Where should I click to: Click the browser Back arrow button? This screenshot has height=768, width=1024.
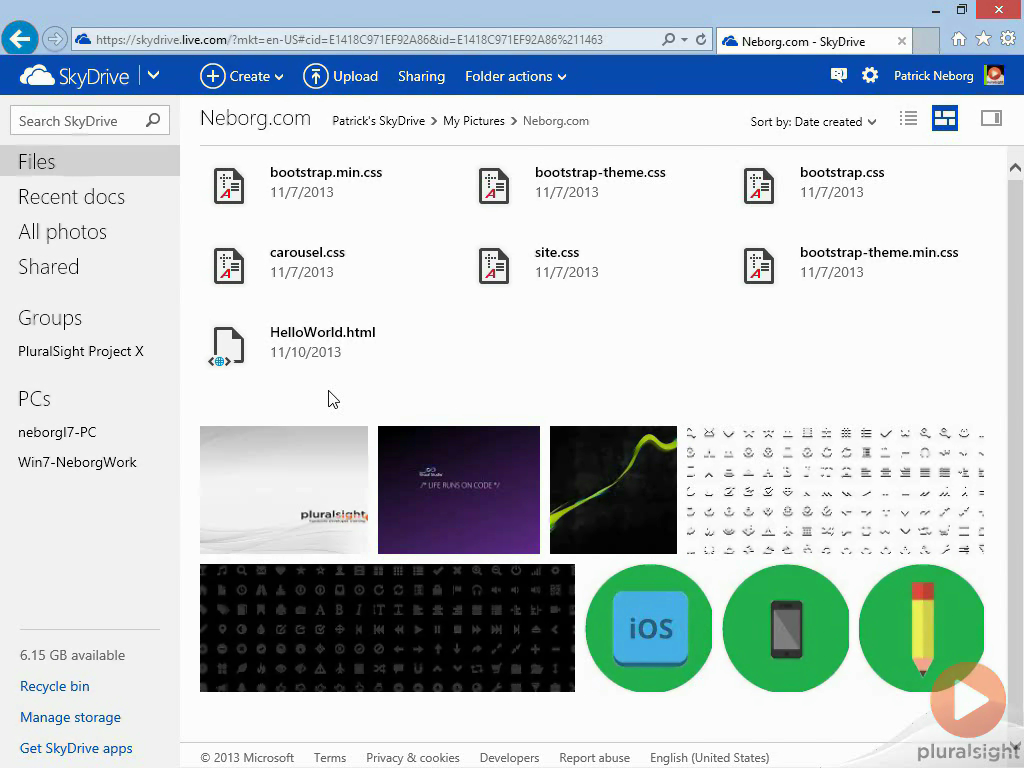20,39
